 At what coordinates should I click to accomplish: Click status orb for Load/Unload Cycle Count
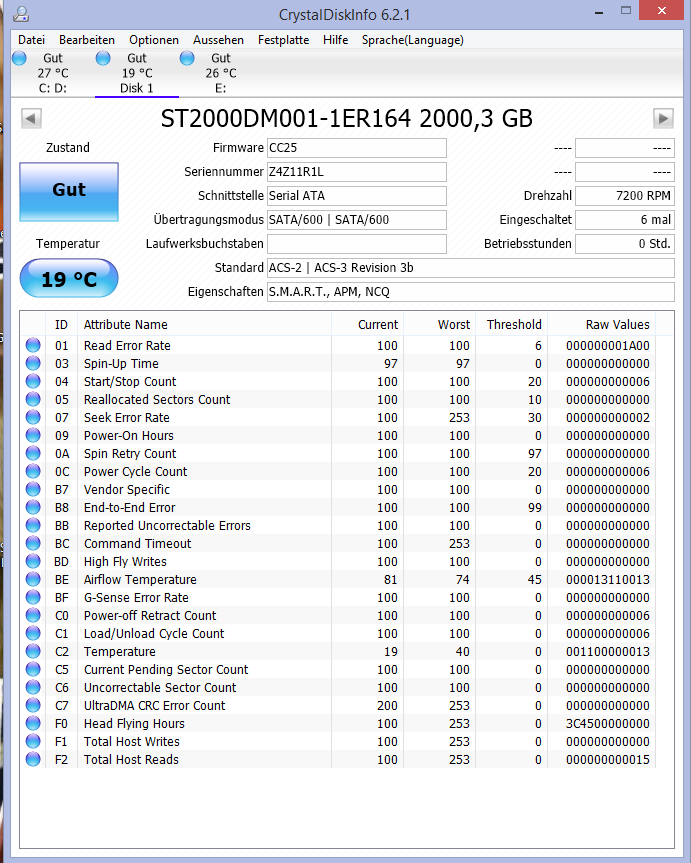33,633
